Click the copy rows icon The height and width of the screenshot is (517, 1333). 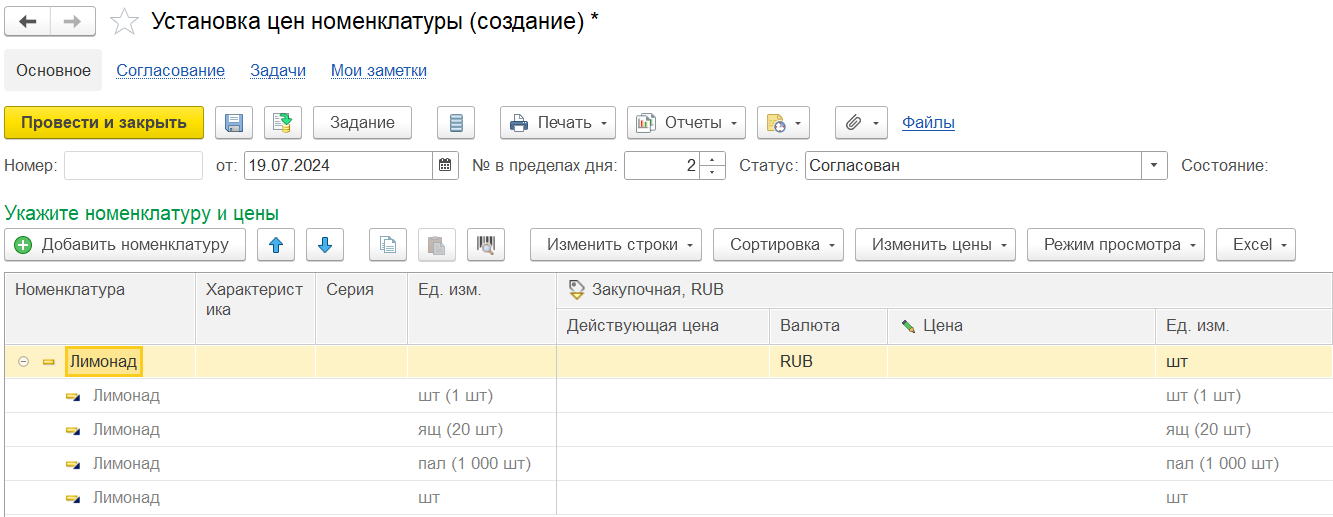coord(388,245)
